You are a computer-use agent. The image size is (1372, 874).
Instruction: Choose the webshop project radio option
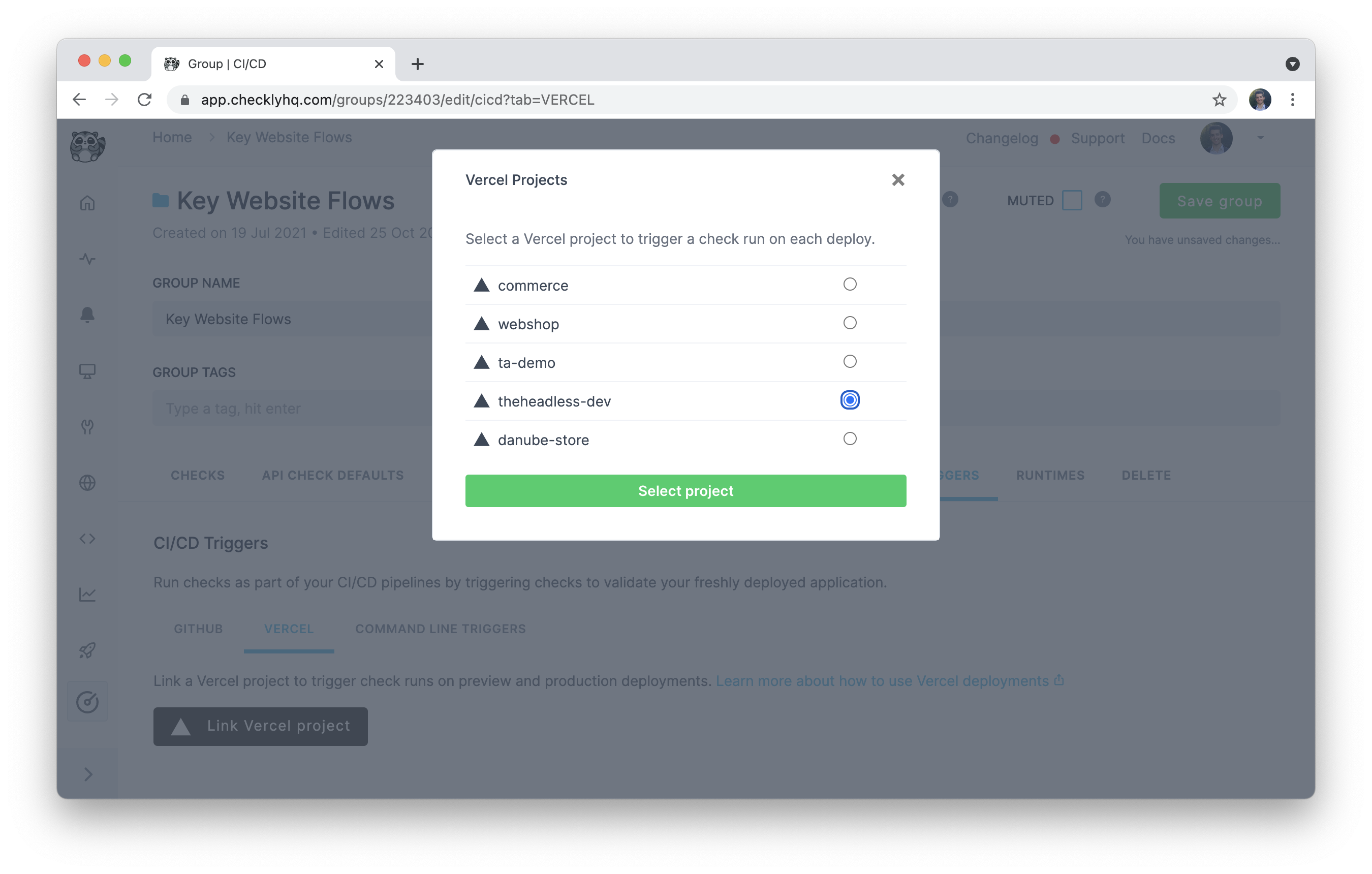850,323
